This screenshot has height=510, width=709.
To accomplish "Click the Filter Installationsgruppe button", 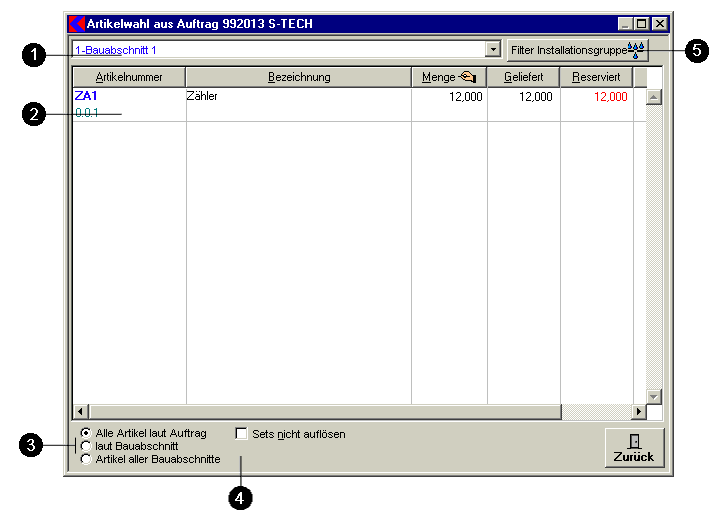I will pos(568,49).
